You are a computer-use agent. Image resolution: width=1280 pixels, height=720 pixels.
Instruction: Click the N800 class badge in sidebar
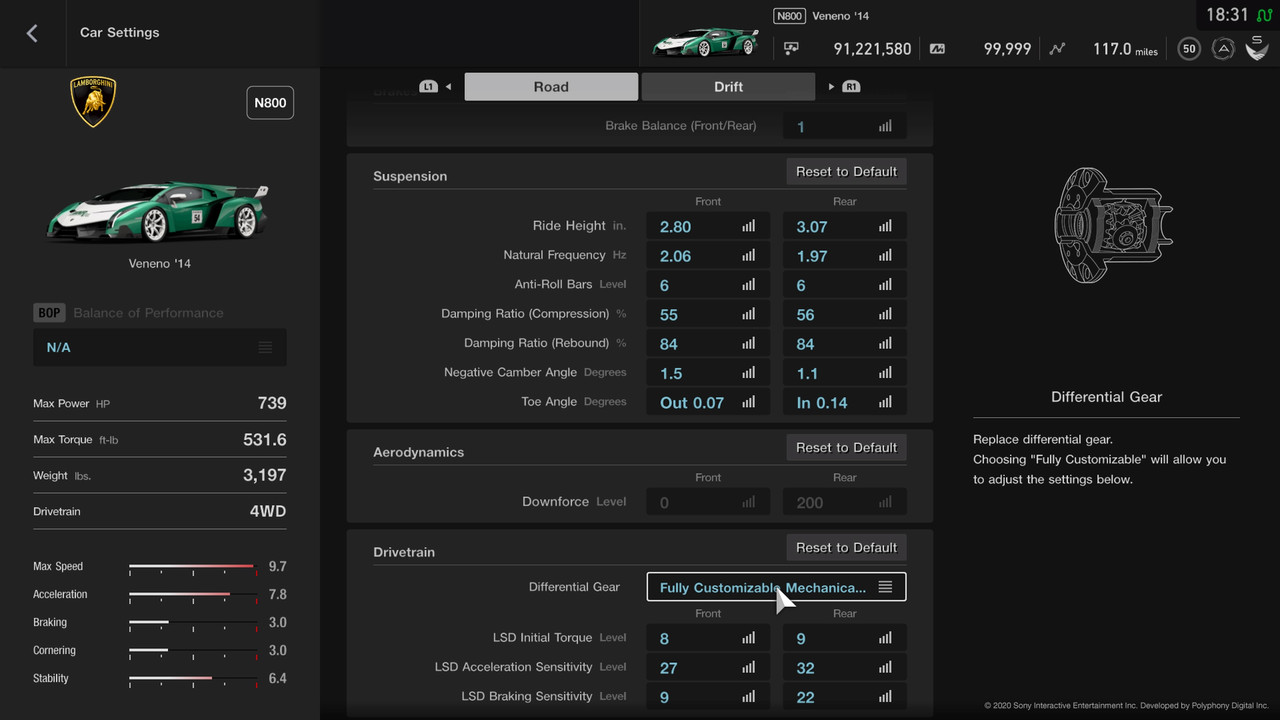click(x=270, y=103)
